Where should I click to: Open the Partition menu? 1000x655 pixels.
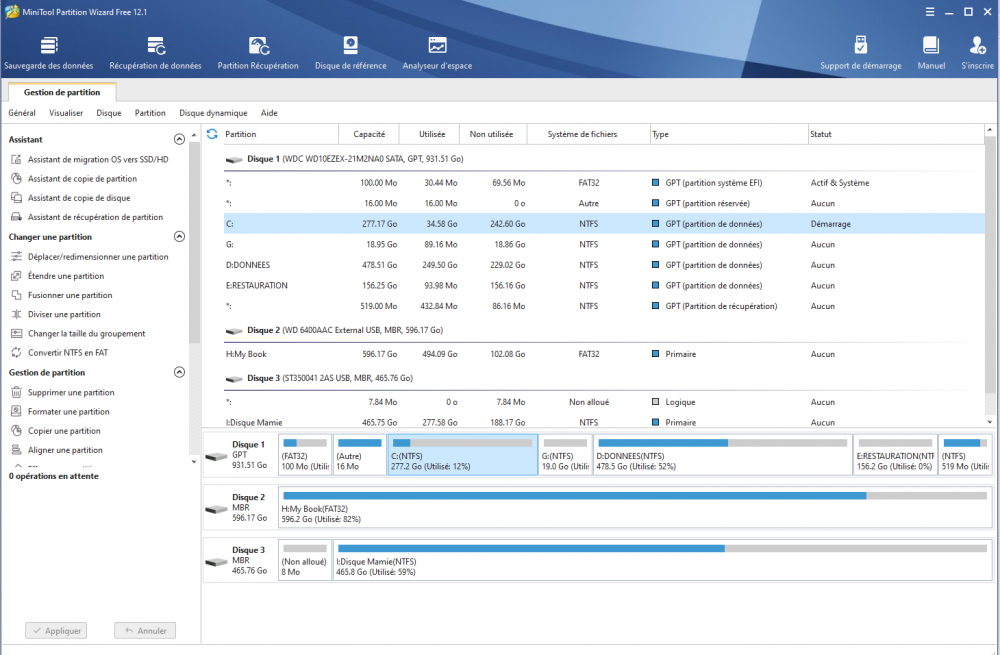tap(150, 113)
